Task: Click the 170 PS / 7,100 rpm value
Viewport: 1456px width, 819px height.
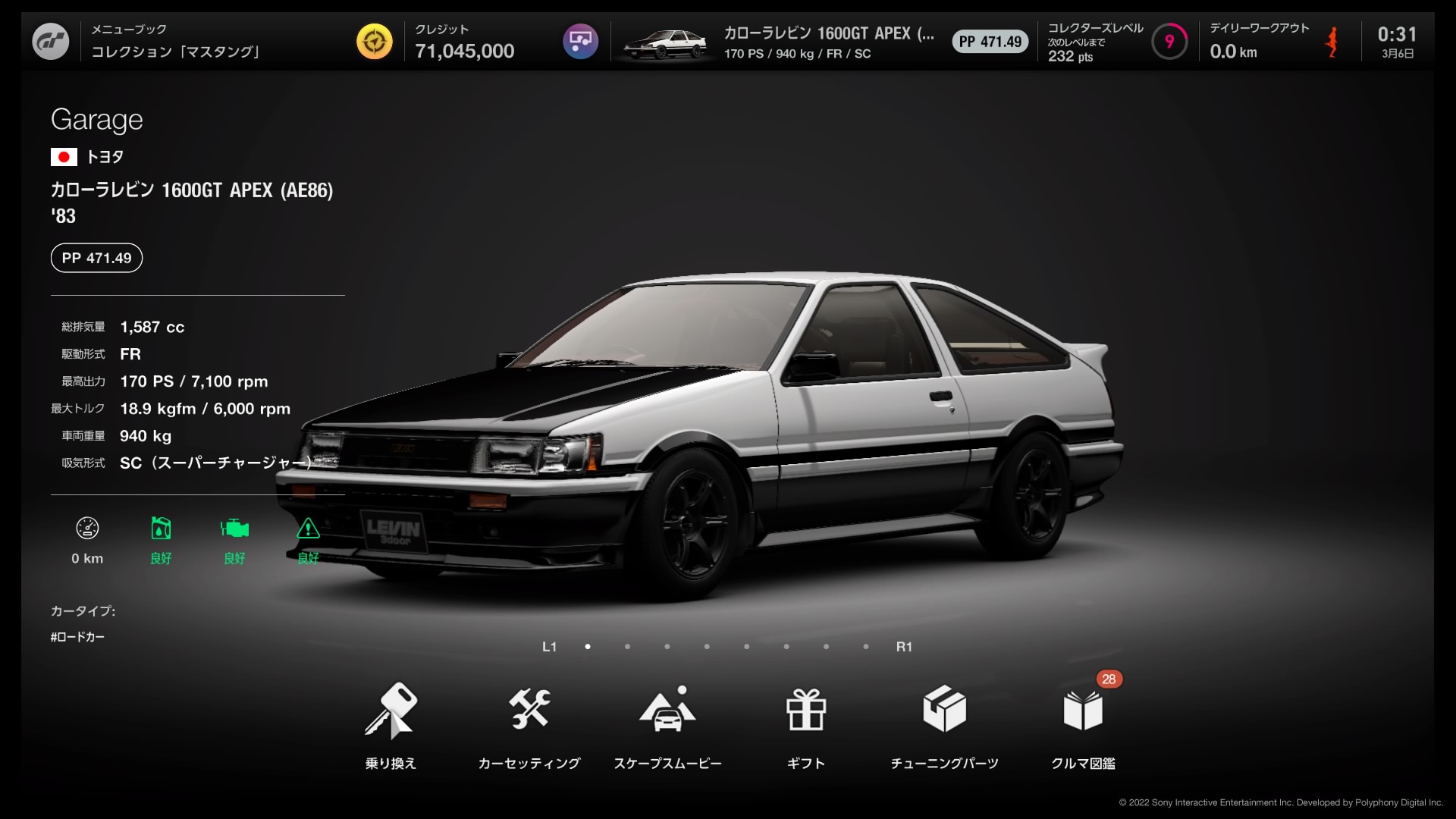Action: point(193,381)
